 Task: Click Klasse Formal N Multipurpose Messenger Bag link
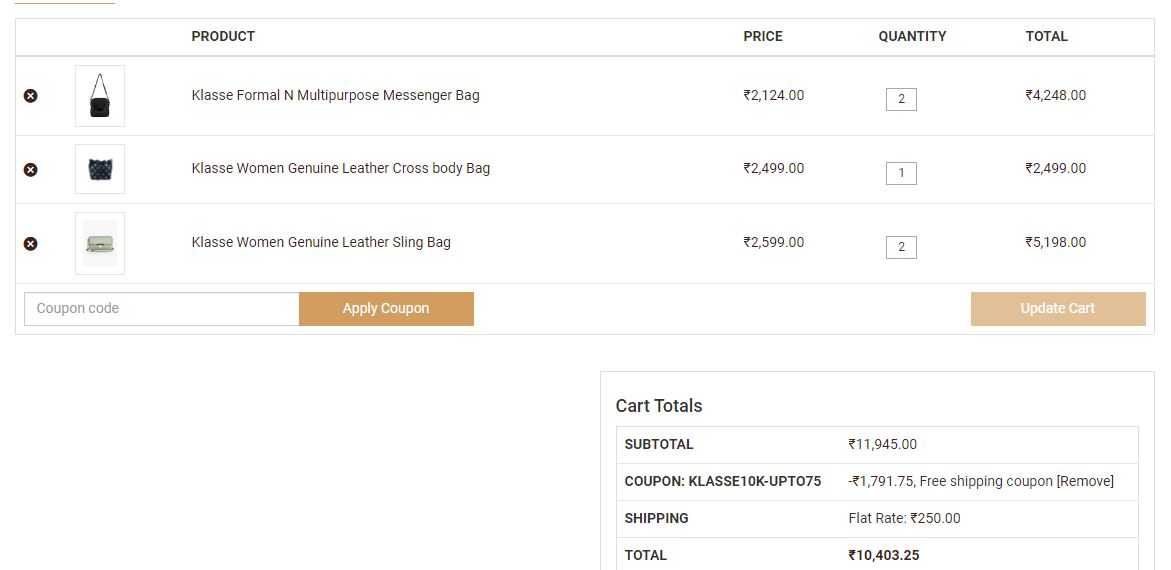[x=335, y=96]
